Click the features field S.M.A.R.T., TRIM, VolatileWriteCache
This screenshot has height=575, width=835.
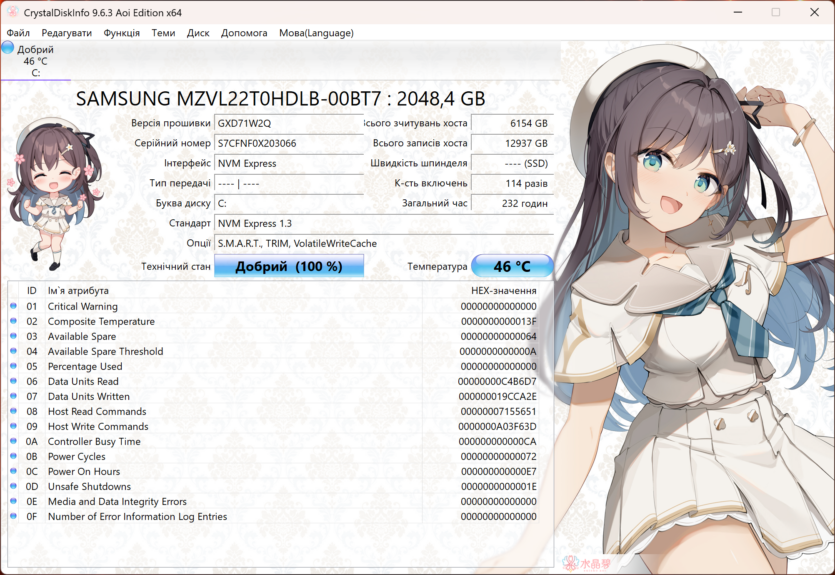coord(383,243)
